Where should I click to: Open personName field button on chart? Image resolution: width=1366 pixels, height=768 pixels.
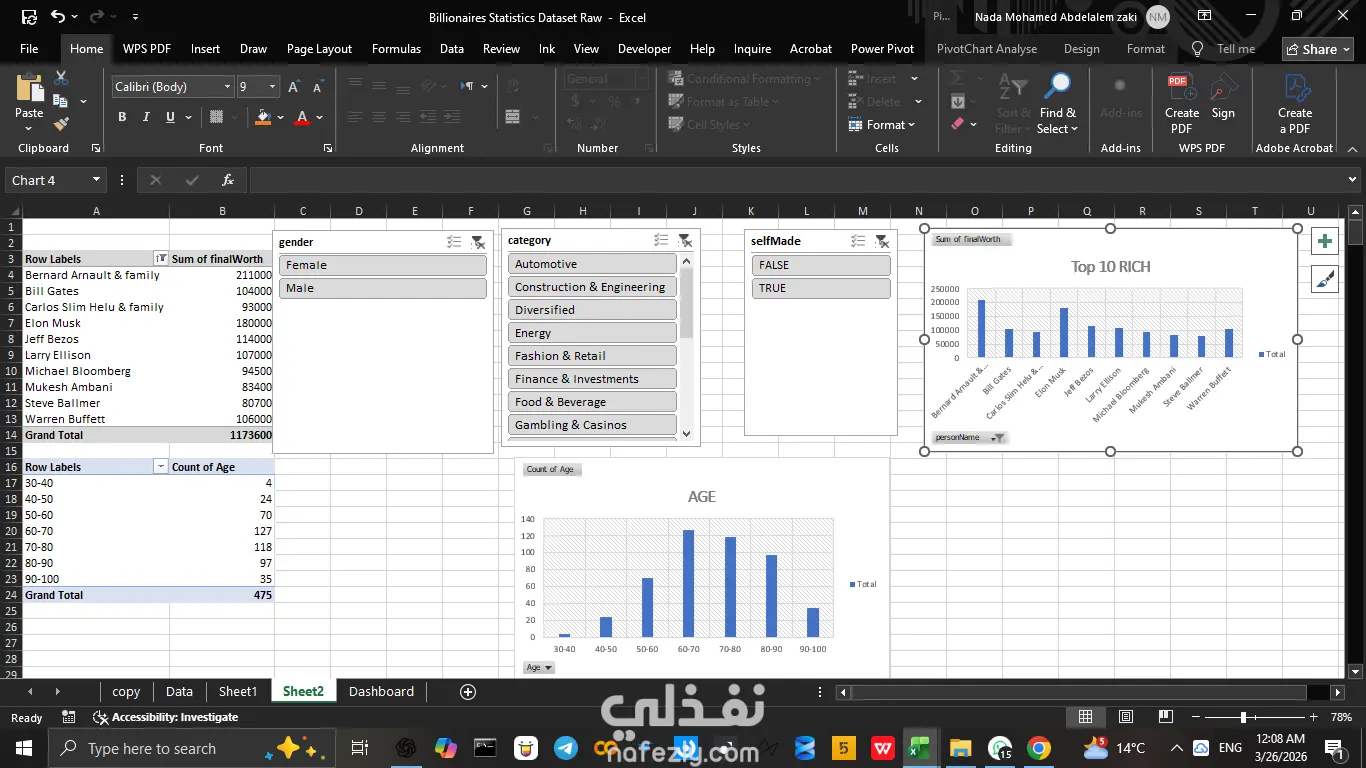(969, 438)
